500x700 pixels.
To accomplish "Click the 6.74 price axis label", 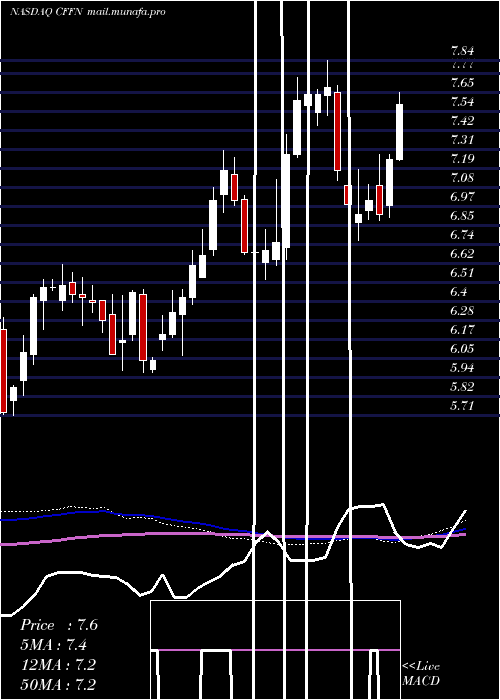I will coord(462,235).
